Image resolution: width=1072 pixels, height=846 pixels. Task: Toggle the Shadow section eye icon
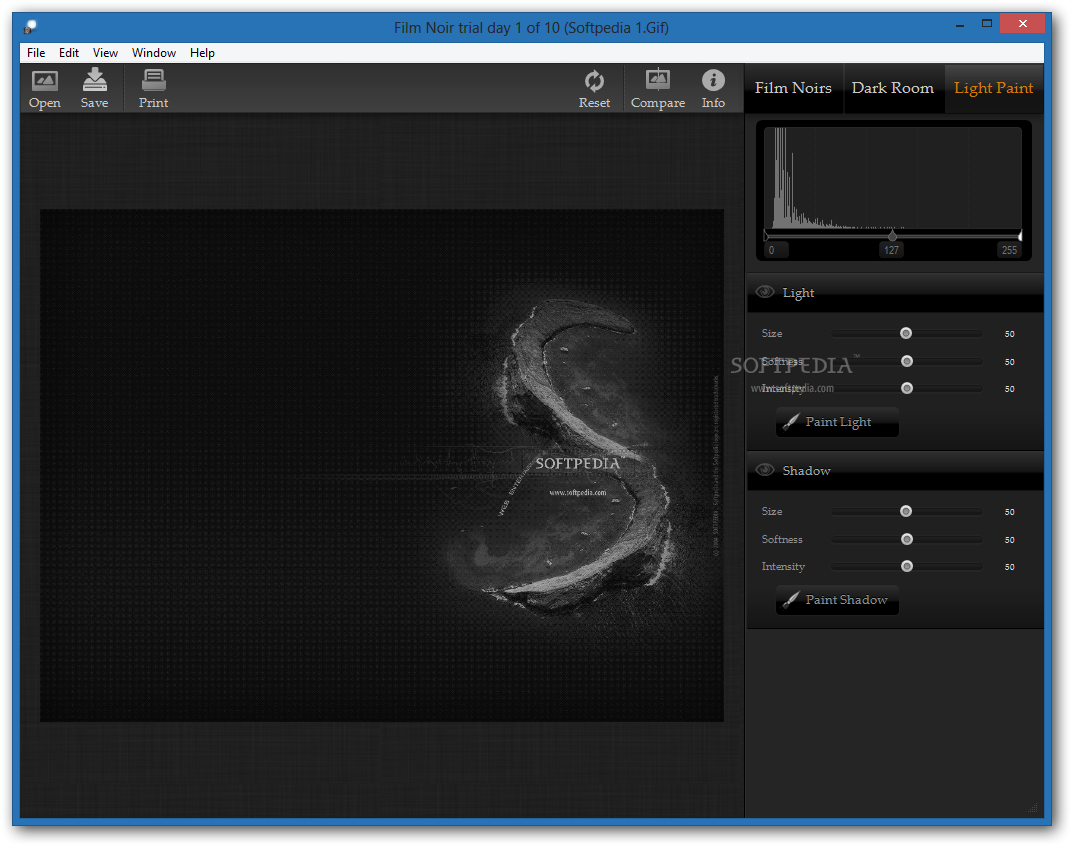(x=764, y=470)
